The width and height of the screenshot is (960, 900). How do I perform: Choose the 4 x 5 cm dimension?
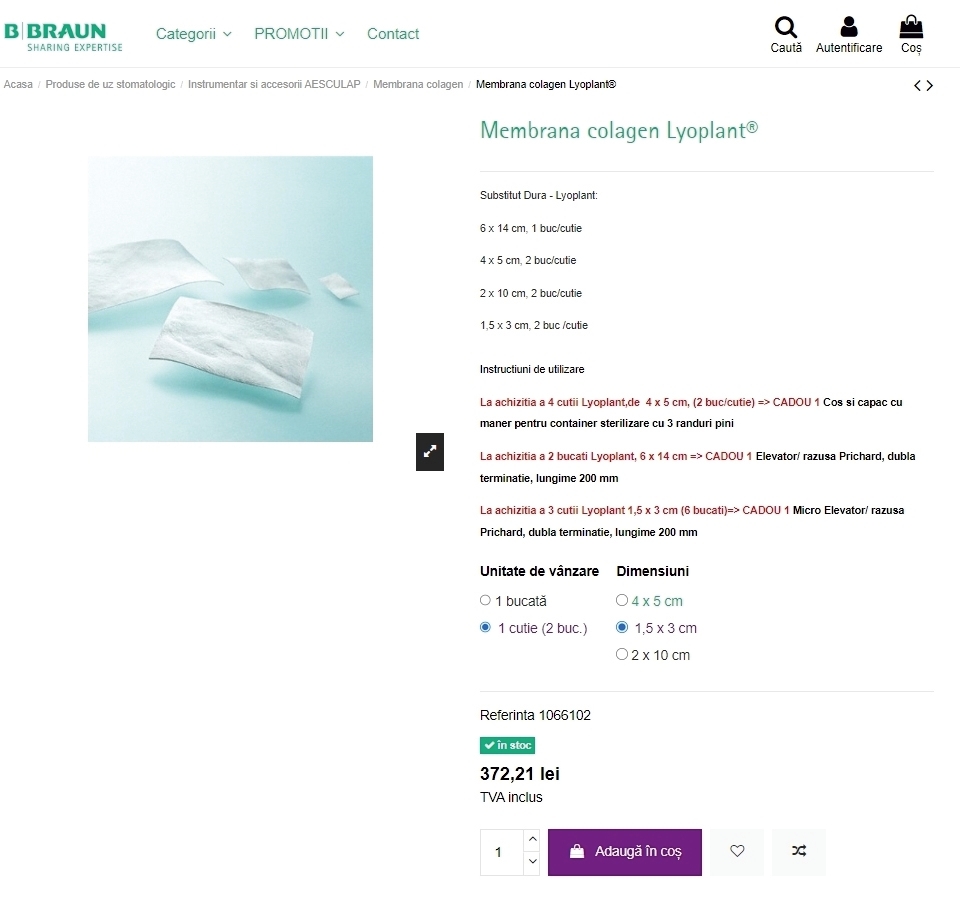[x=621, y=601]
